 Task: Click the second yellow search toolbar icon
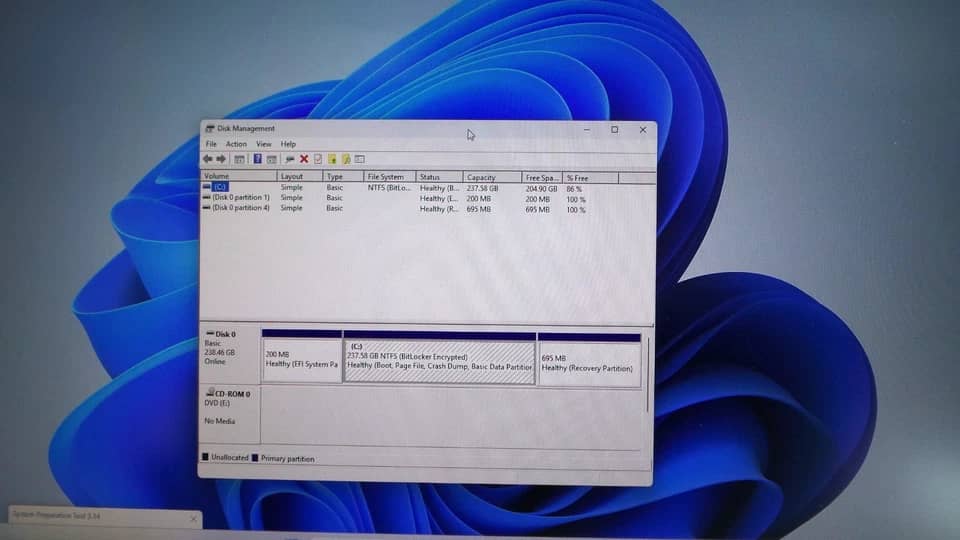coord(346,159)
